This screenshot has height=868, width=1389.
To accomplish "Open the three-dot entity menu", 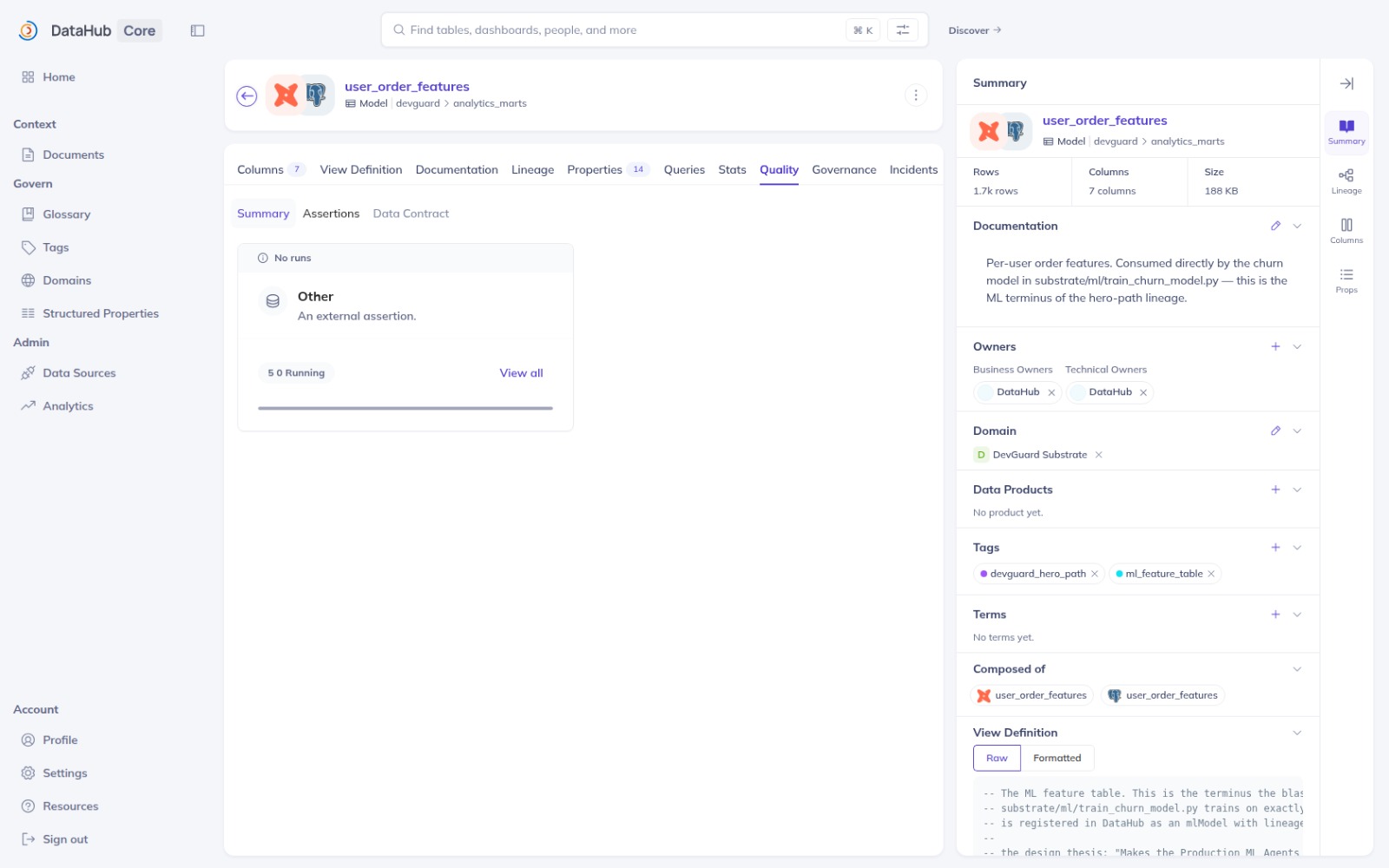I will (x=916, y=95).
